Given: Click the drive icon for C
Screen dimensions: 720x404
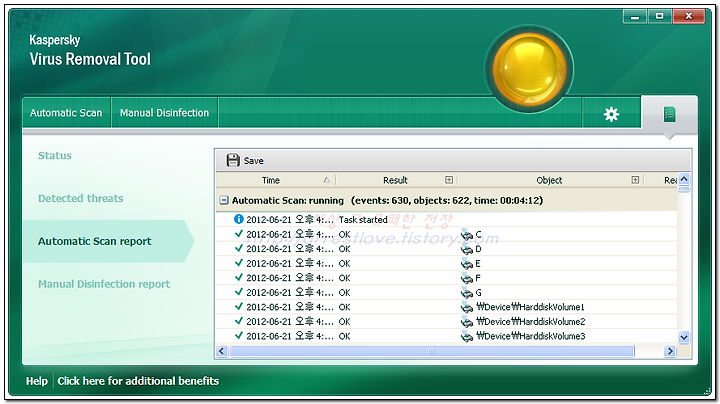Looking at the screenshot, I should pyautogui.click(x=467, y=235).
